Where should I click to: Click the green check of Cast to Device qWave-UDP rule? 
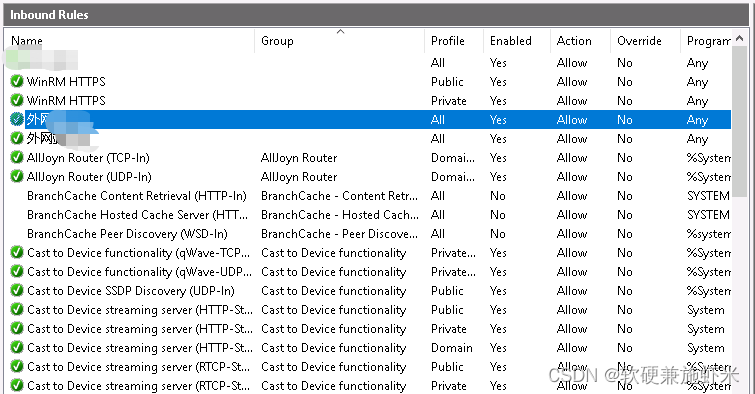pyautogui.click(x=17, y=271)
